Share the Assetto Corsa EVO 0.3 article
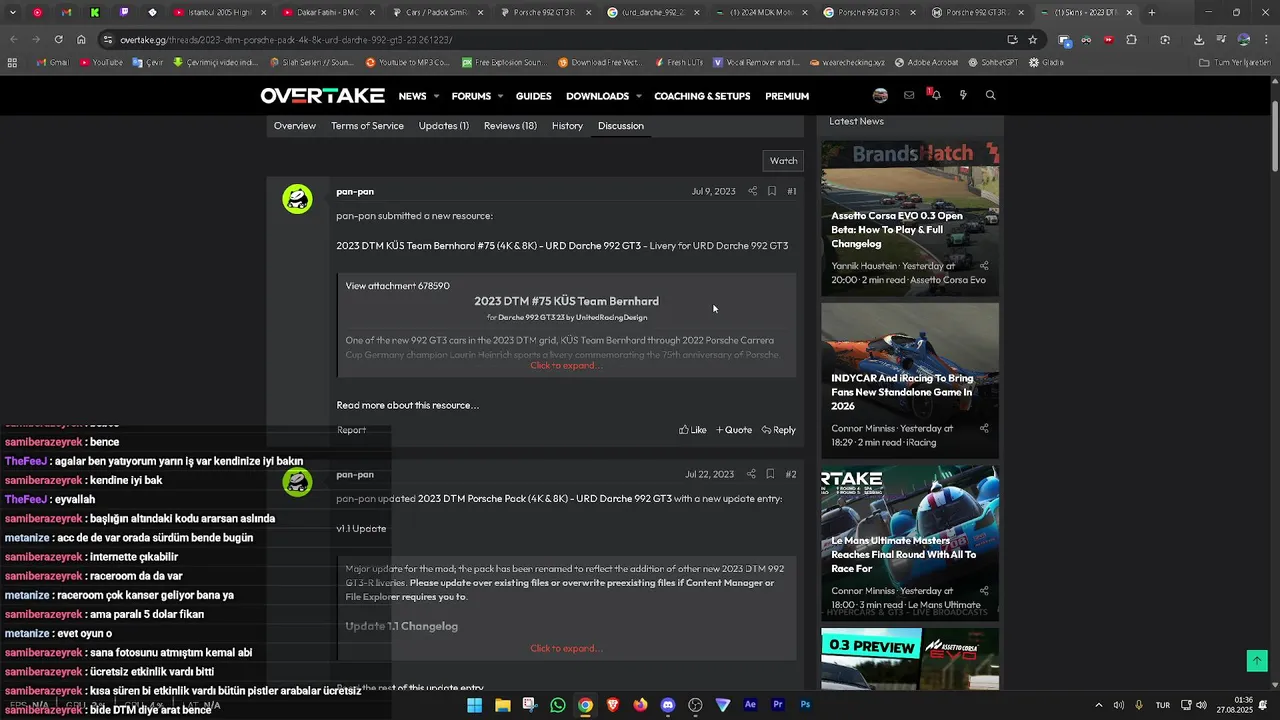Screen dimensions: 1280x720 984,266
